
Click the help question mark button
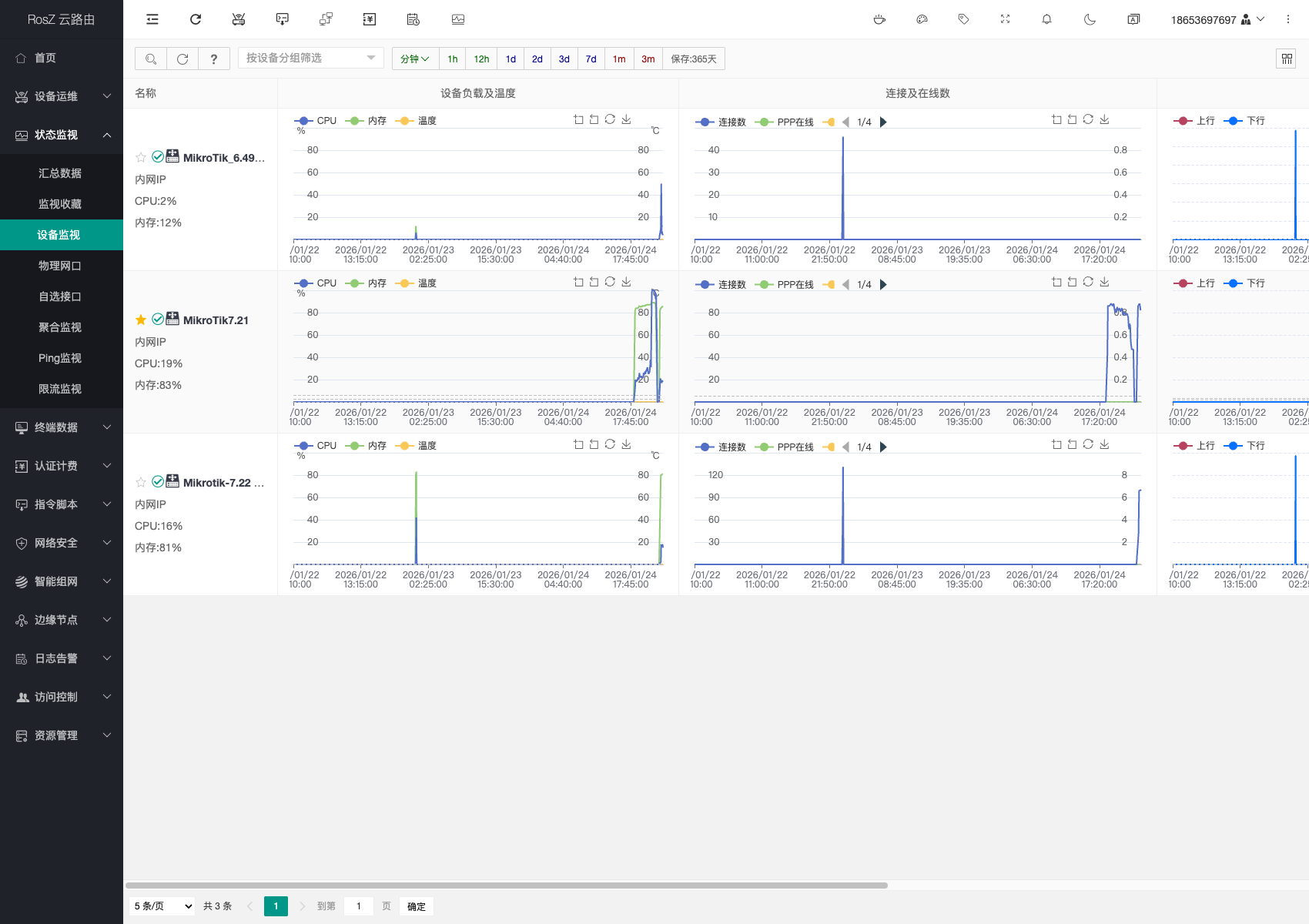[x=214, y=59]
